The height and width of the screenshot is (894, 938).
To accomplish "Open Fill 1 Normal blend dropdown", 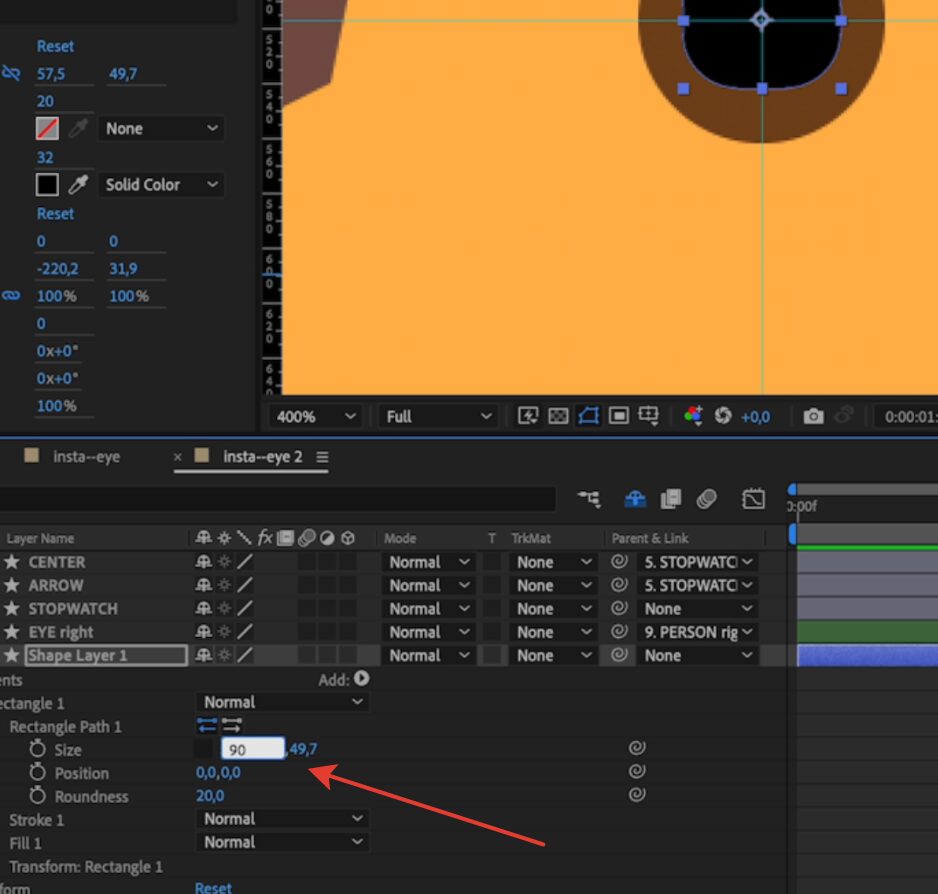I will [x=282, y=842].
